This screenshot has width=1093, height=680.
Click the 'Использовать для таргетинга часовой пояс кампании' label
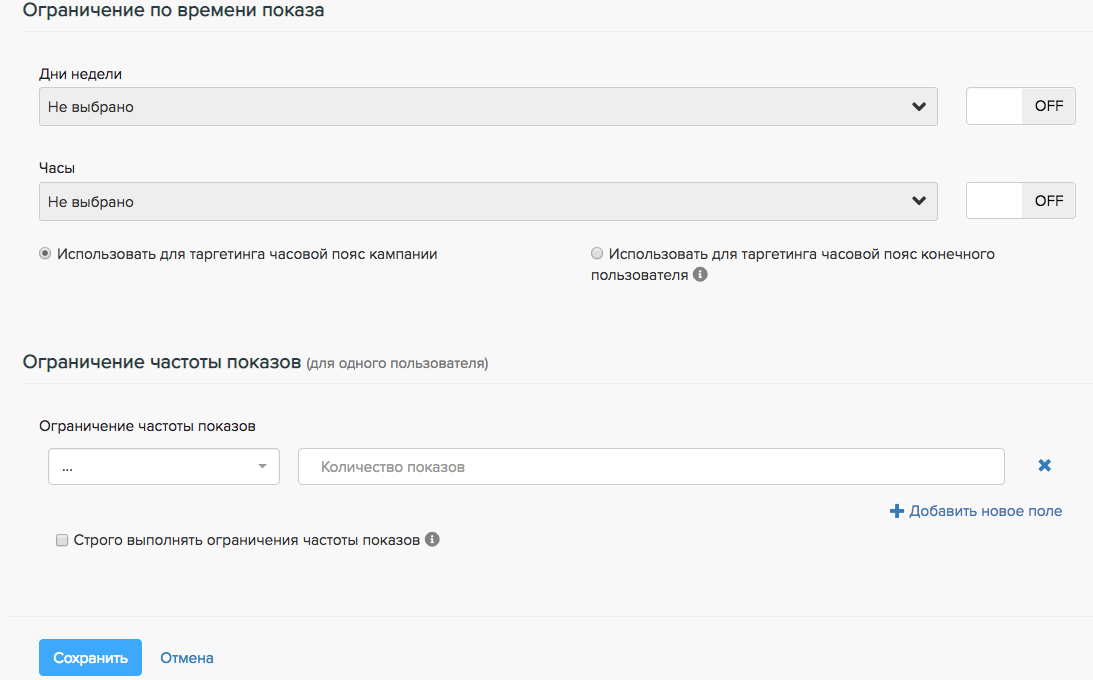pyautogui.click(x=247, y=254)
